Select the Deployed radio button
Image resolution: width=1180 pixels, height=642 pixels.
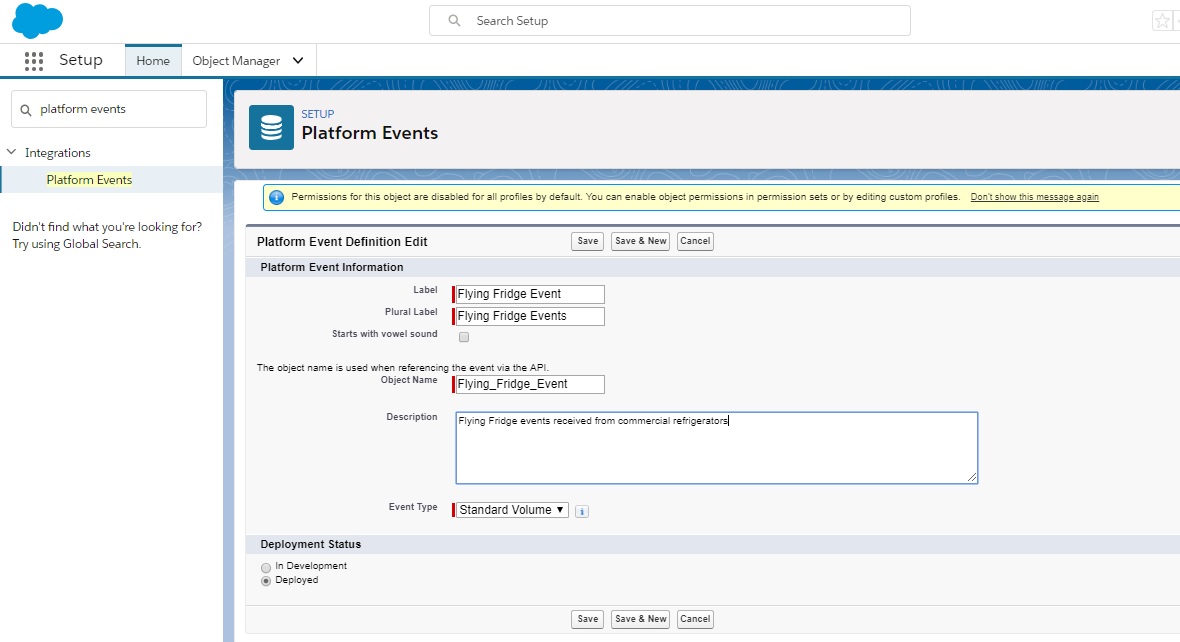coord(265,580)
